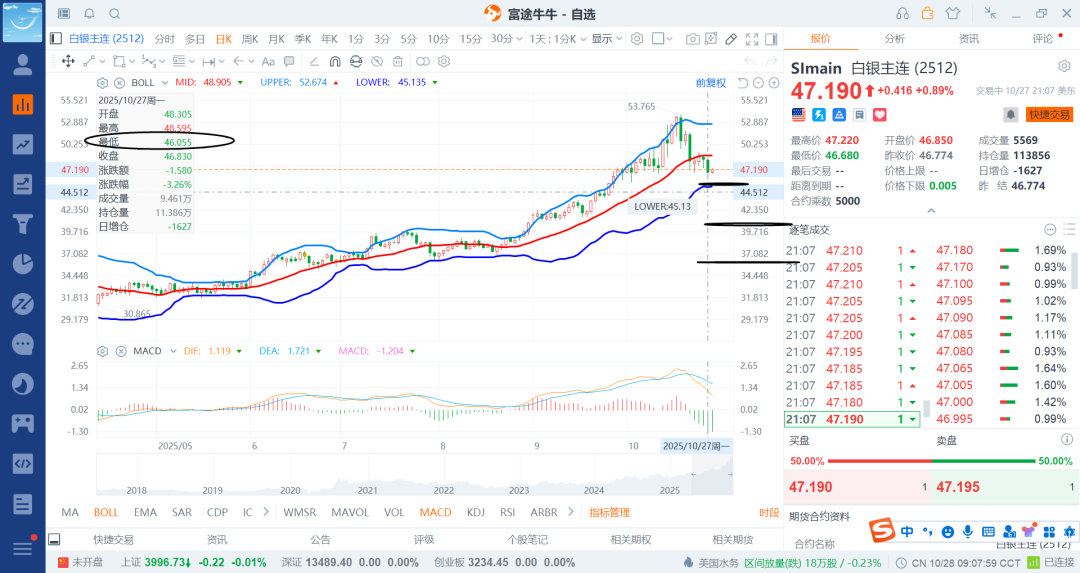This screenshot has width=1080, height=573.
Task: Open the headset customer support icon
Action: click(x=902, y=13)
